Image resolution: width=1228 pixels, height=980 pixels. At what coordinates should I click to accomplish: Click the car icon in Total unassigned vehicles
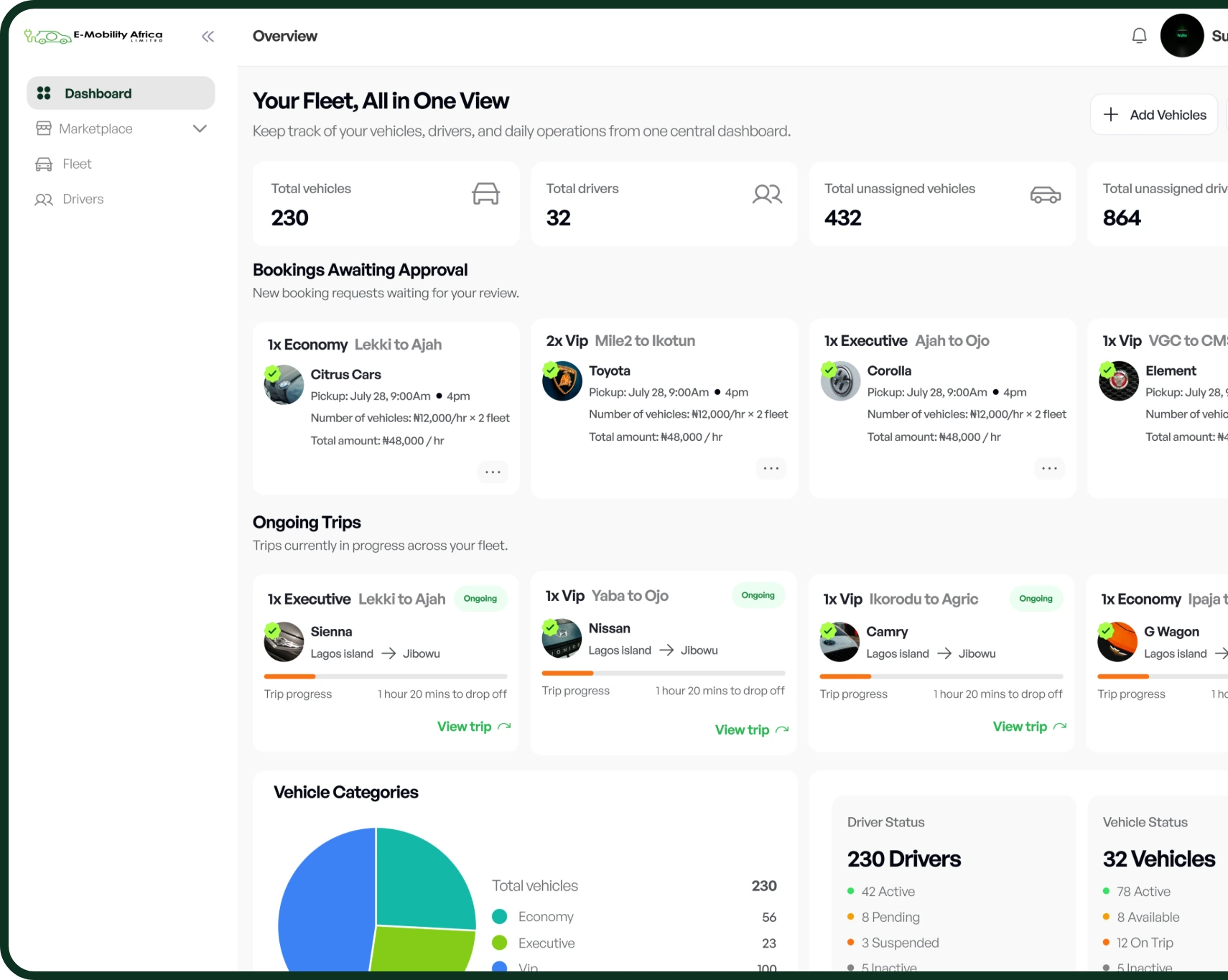pos(1045,195)
